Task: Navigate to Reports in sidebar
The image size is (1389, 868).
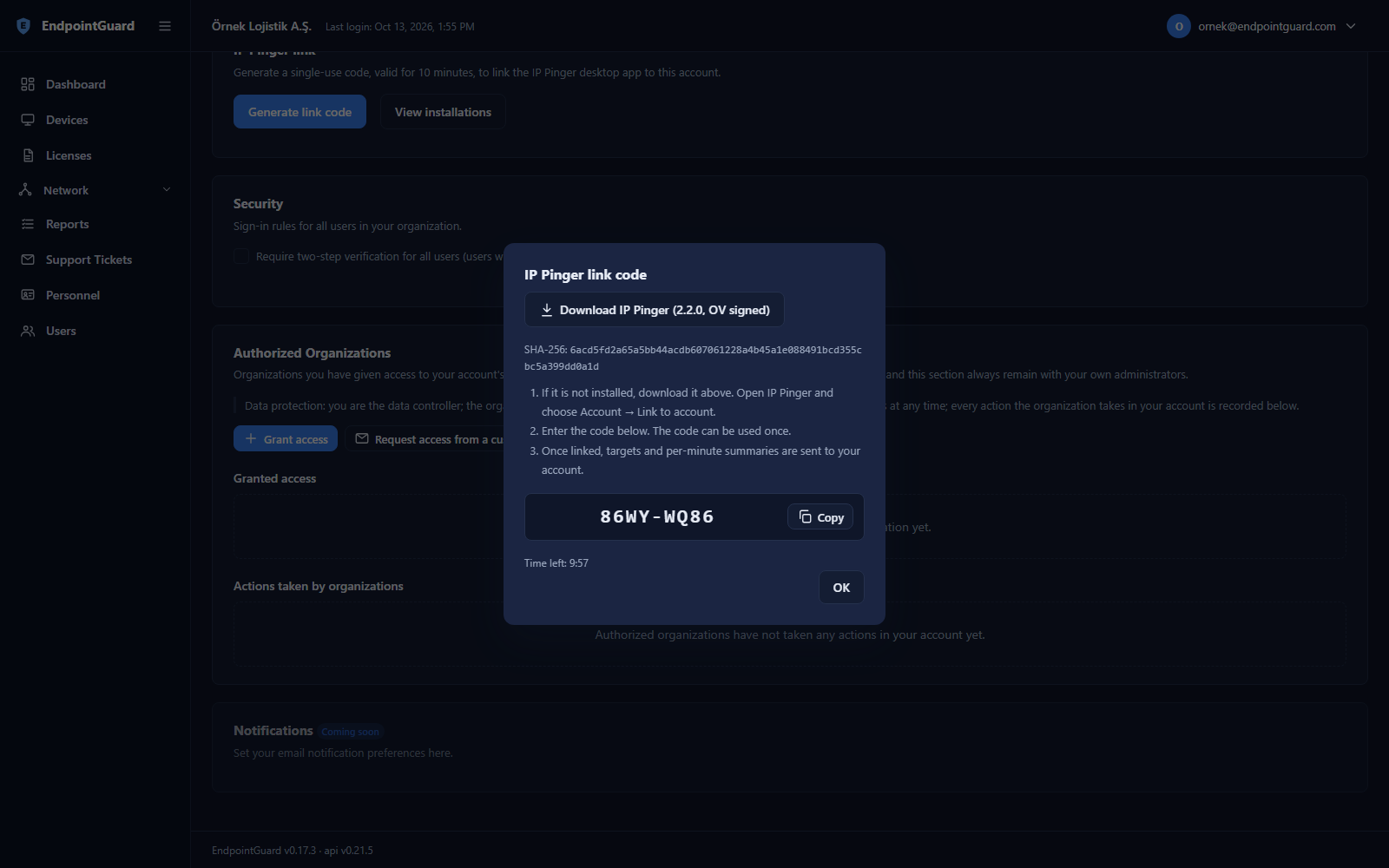Action: [95, 224]
